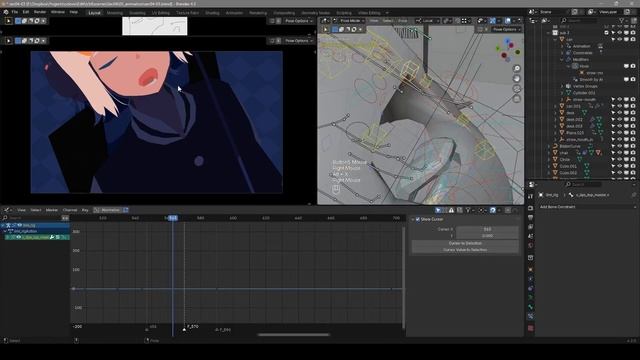Open the red Material properties tab icon

tap(530, 328)
